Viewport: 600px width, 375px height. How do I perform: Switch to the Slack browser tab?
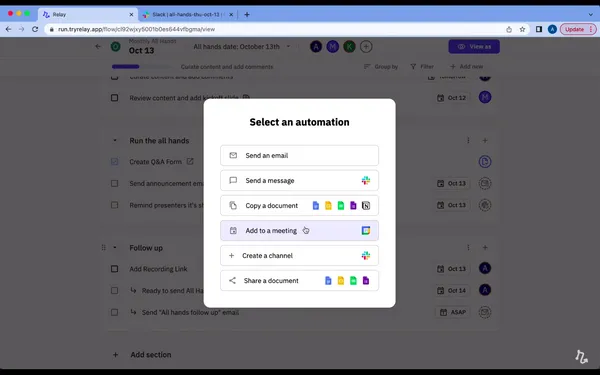188,15
